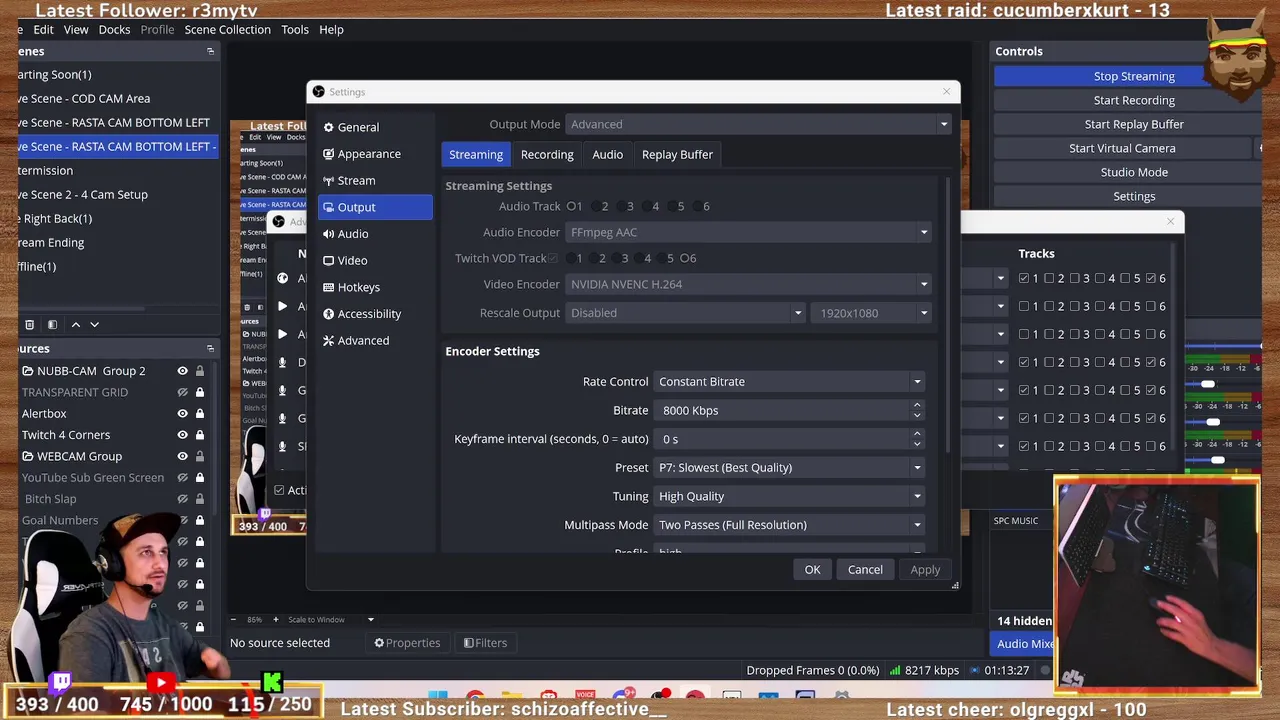The width and height of the screenshot is (1280, 720).
Task: Open Stream settings category
Action: 375,181
